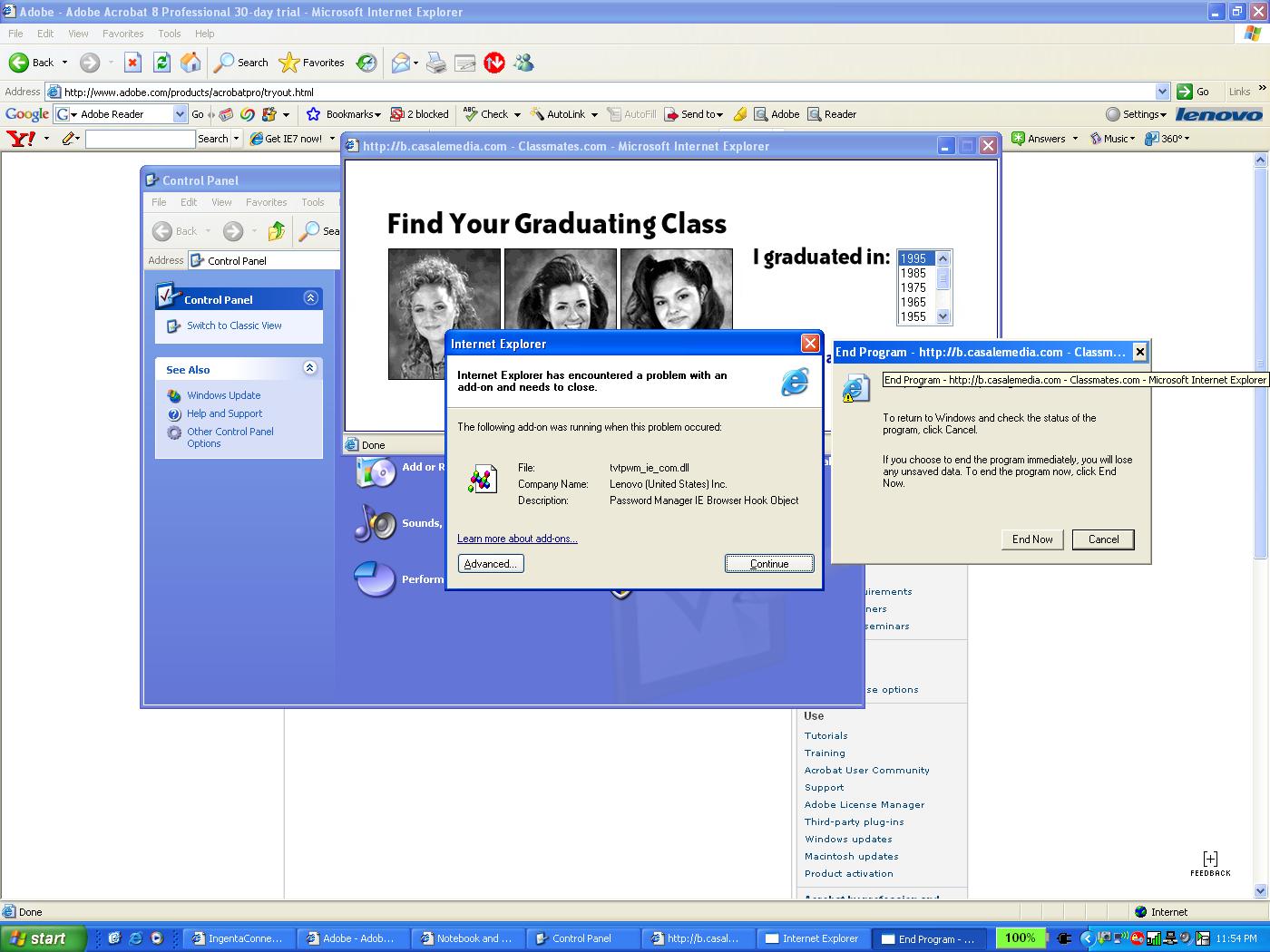Click Cancel in the End Program dialog
The width and height of the screenshot is (1270, 952).
pyautogui.click(x=1103, y=539)
